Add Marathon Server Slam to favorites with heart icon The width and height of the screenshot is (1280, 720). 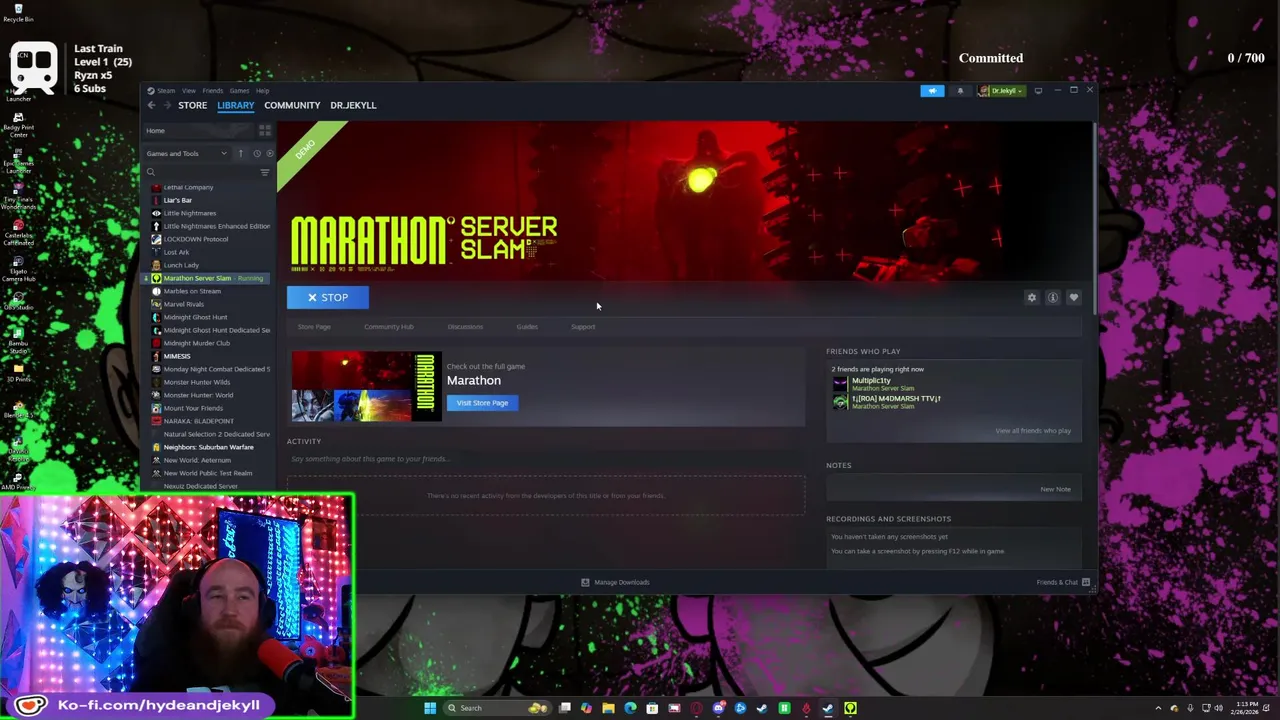tap(1074, 298)
